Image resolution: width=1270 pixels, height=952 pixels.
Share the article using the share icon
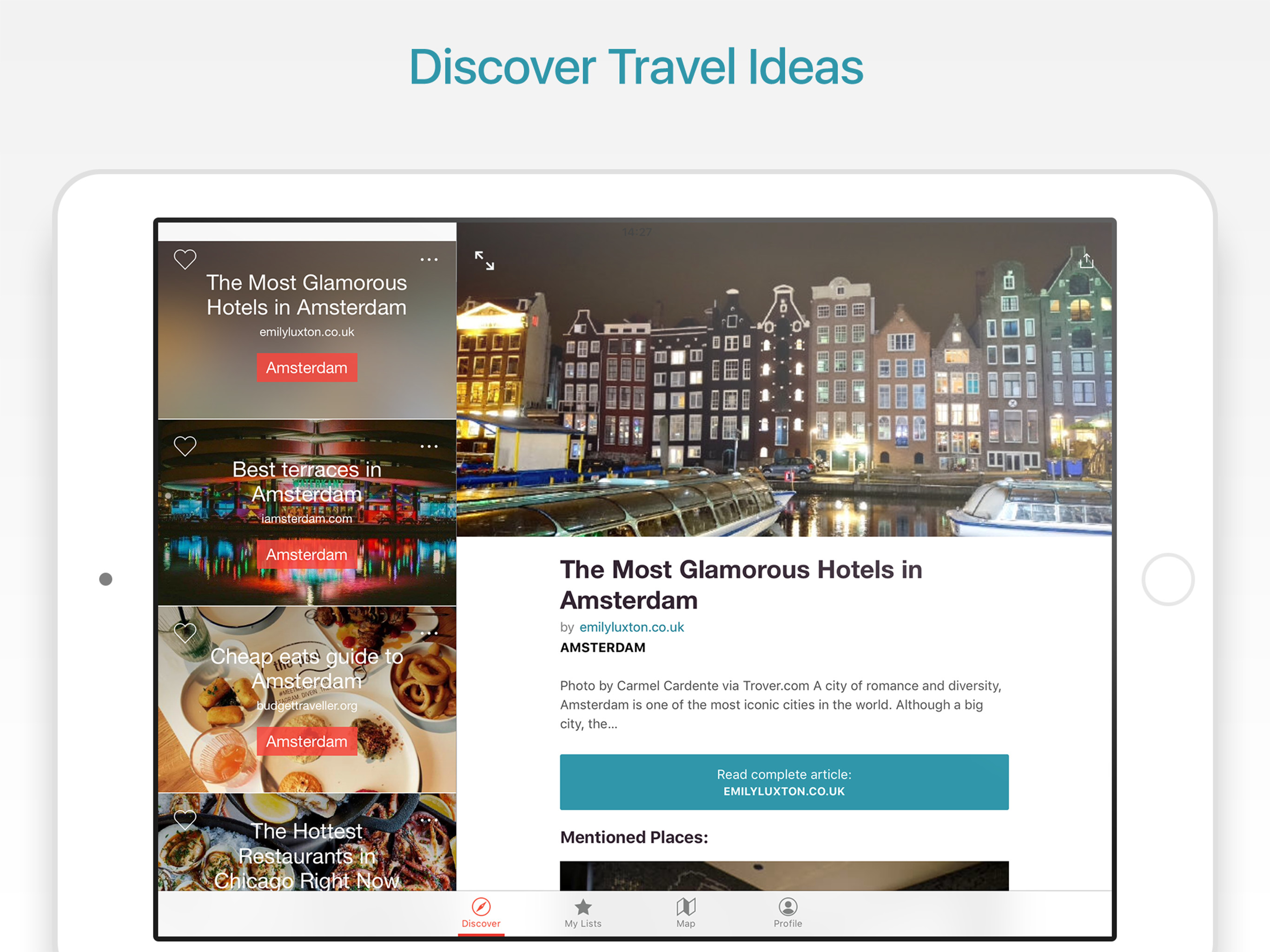[x=1086, y=260]
